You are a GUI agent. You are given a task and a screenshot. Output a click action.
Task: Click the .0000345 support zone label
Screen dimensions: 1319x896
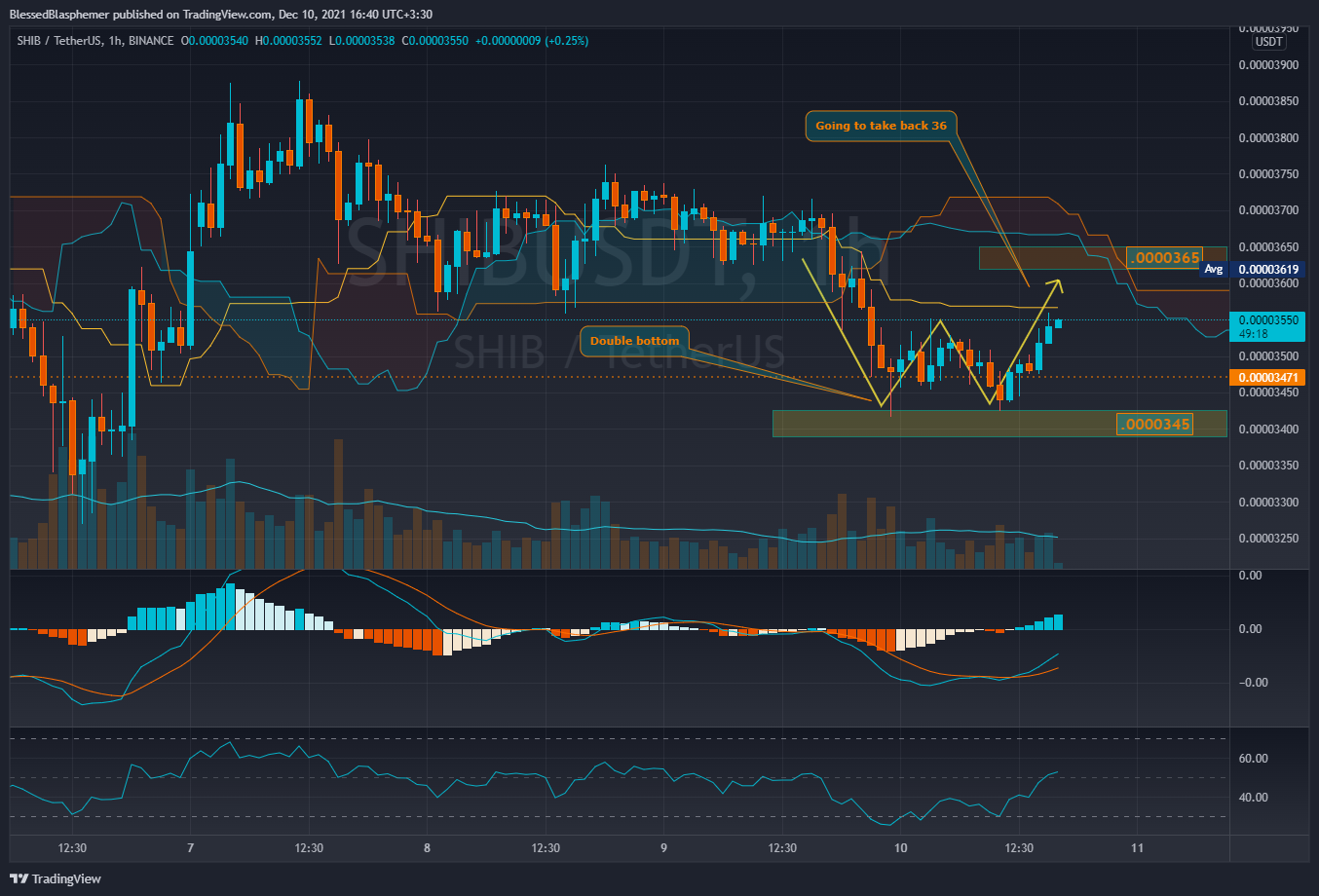point(1154,424)
